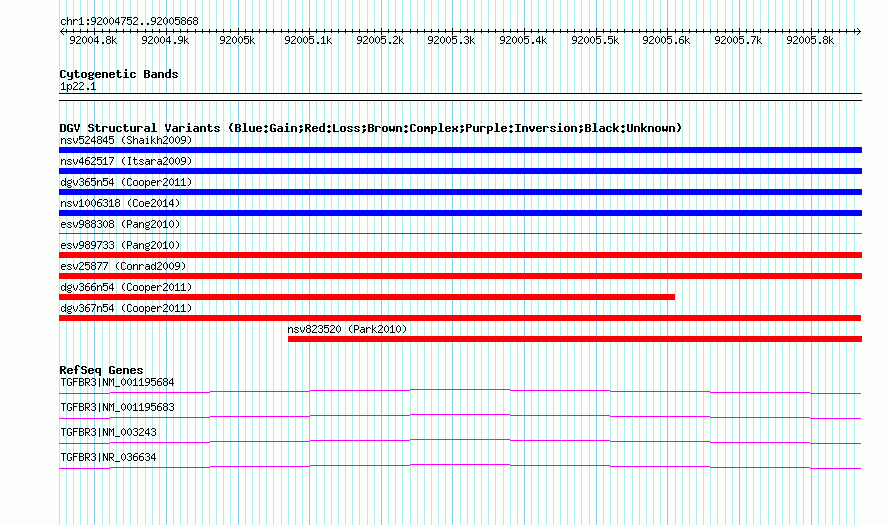
Task: Select the RefSeq Genes track heading
Action: coord(101,370)
